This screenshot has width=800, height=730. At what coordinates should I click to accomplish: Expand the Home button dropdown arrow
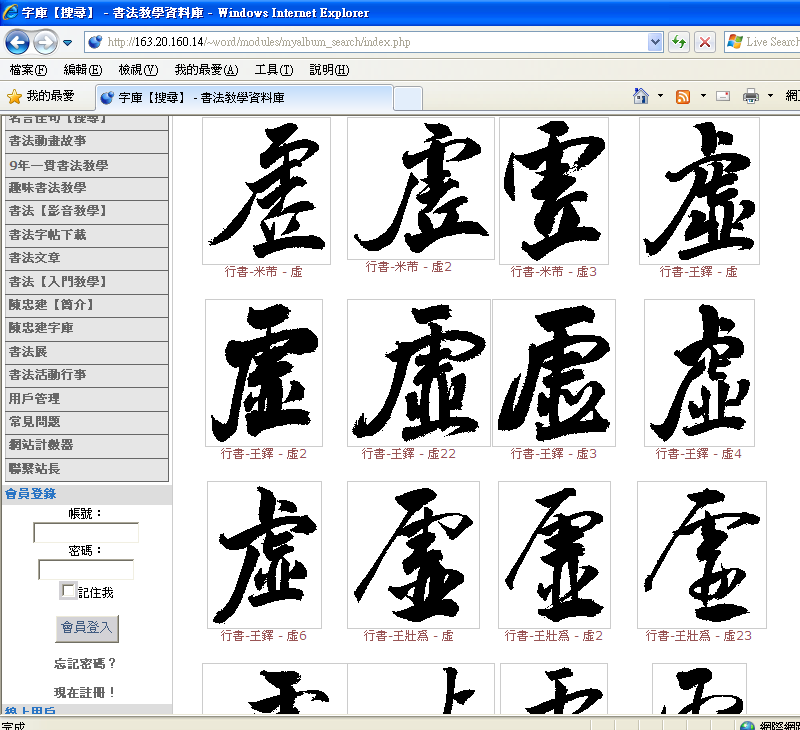coord(660,95)
